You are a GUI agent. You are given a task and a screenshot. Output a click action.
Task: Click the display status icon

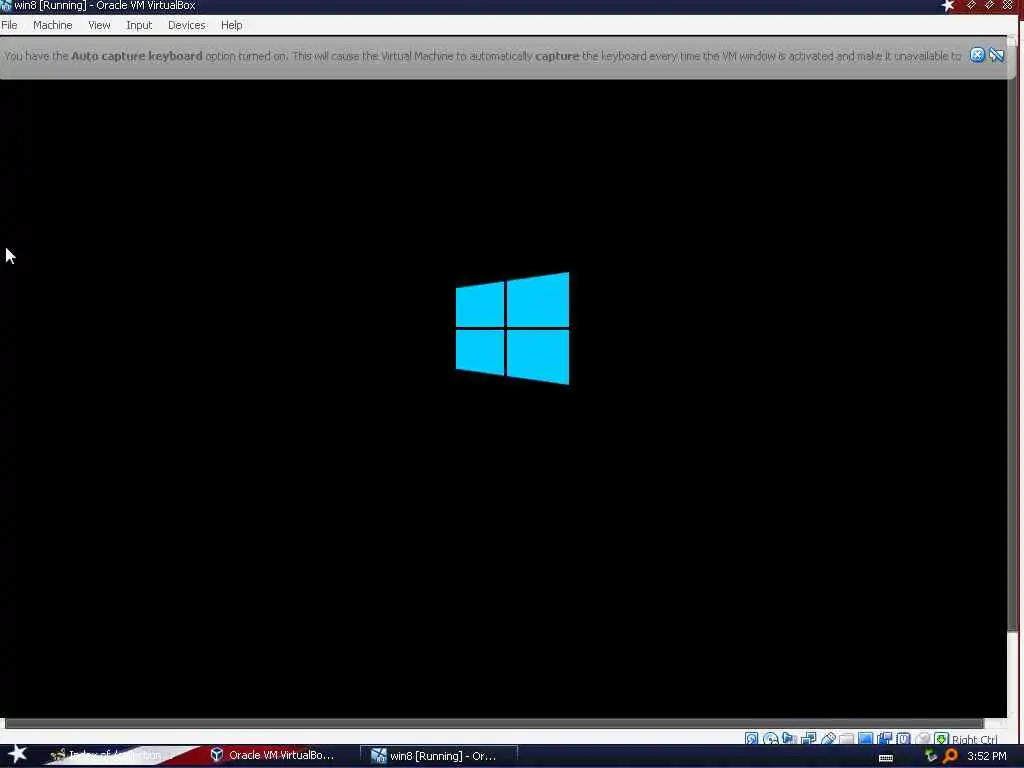click(865, 738)
